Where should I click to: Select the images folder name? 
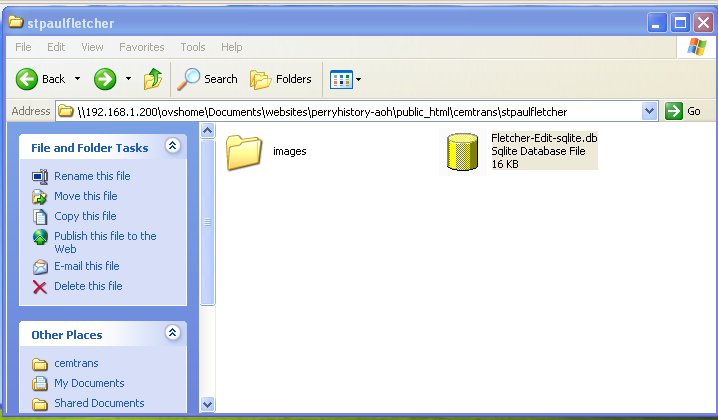click(x=289, y=151)
